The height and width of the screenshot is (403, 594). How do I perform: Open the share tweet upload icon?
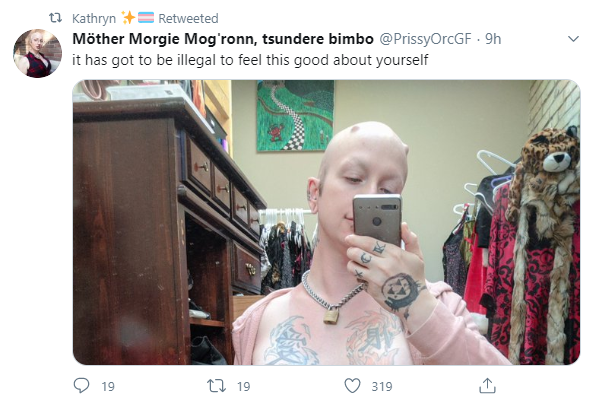click(487, 386)
